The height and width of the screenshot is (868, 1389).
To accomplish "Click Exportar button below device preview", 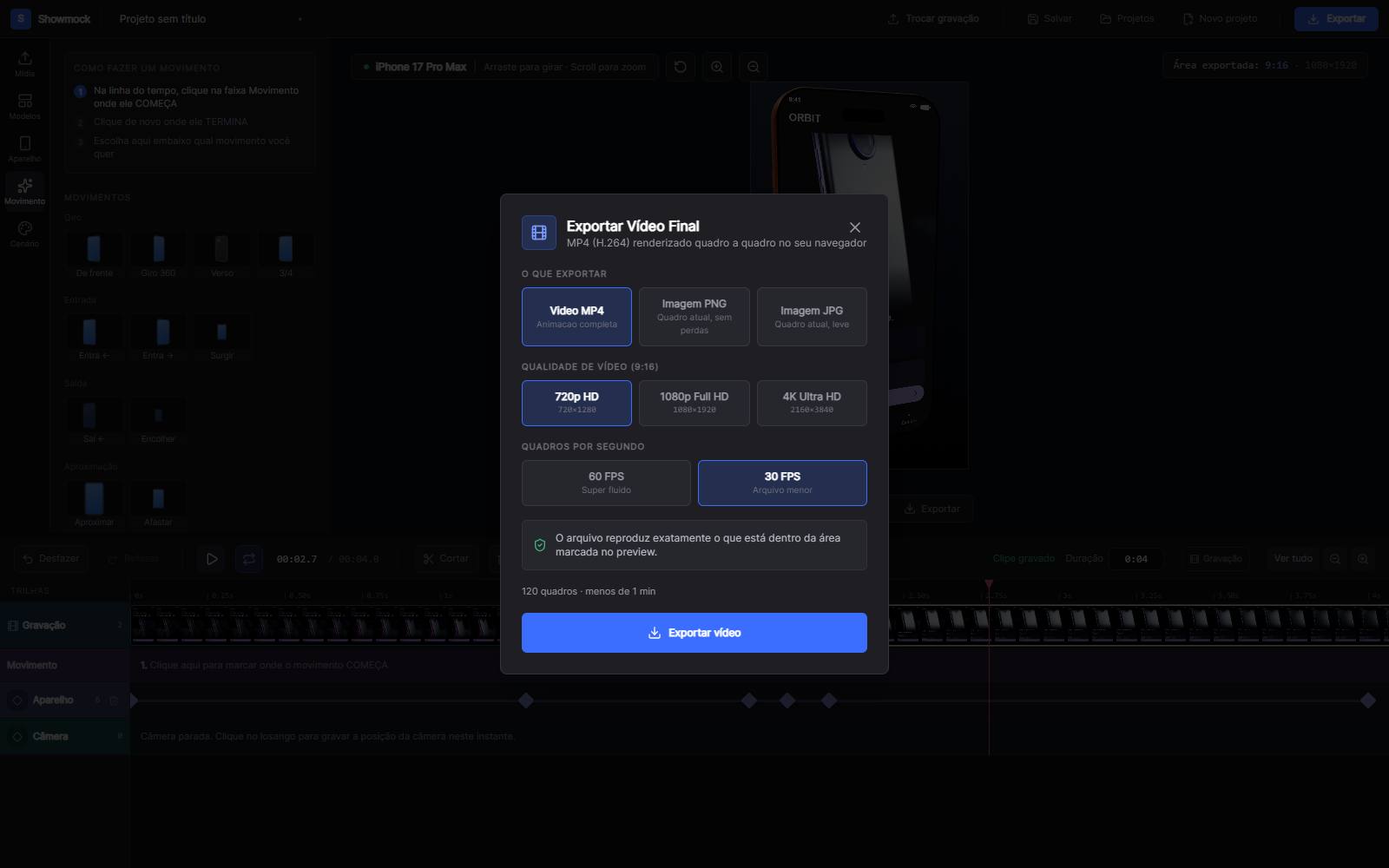I will point(932,509).
